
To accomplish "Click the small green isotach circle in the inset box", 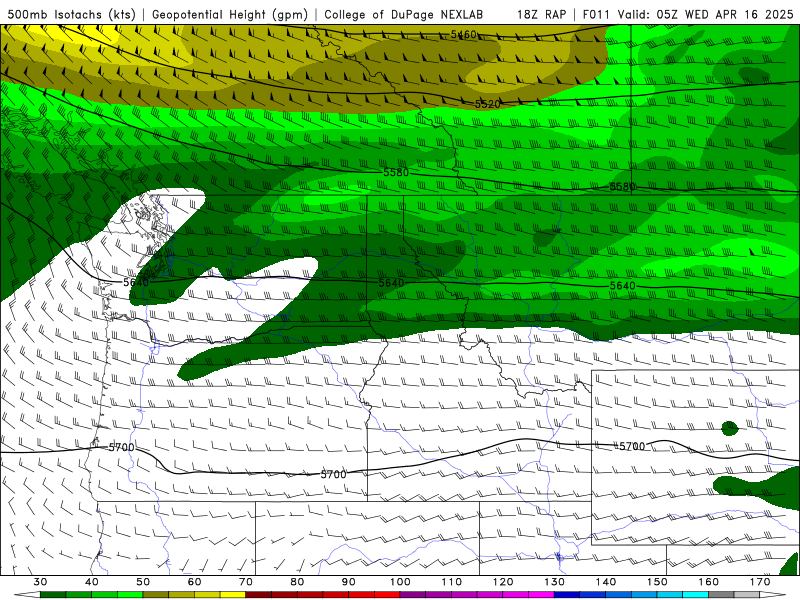I will point(730,429).
